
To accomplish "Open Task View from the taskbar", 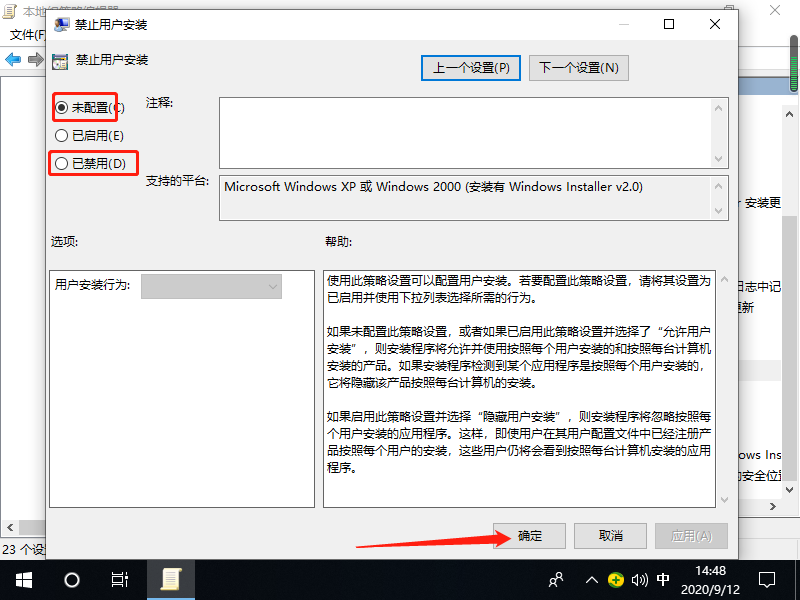I will point(120,580).
